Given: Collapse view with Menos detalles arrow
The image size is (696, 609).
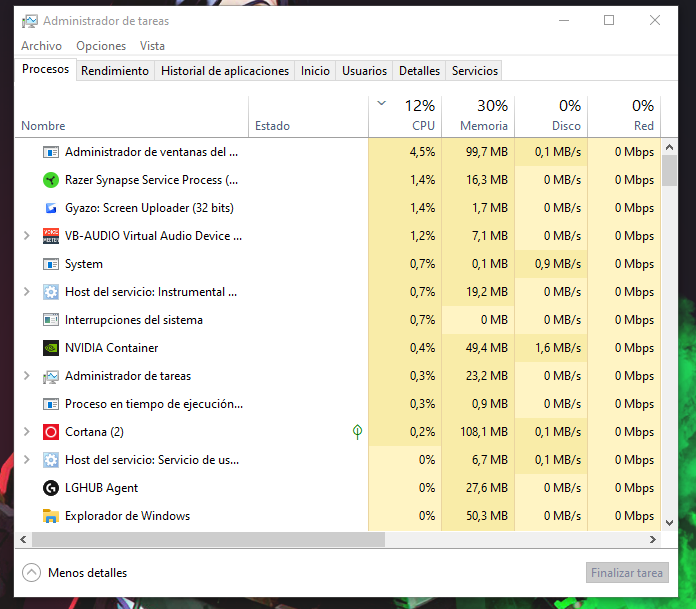Looking at the screenshot, I should pos(31,573).
